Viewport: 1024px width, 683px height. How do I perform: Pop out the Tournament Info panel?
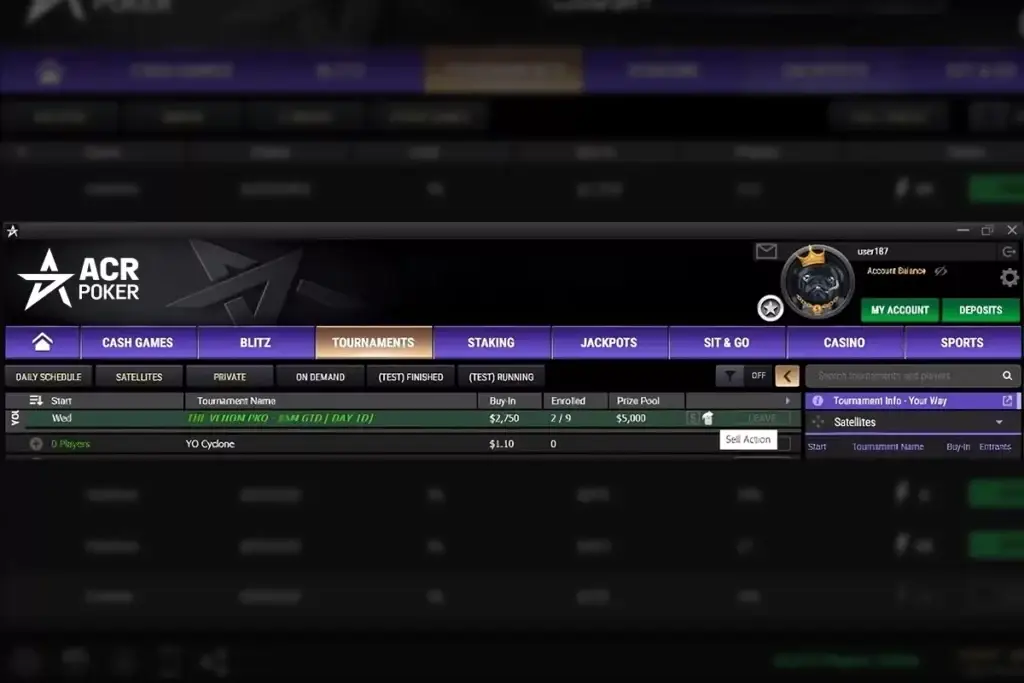coord(1007,400)
